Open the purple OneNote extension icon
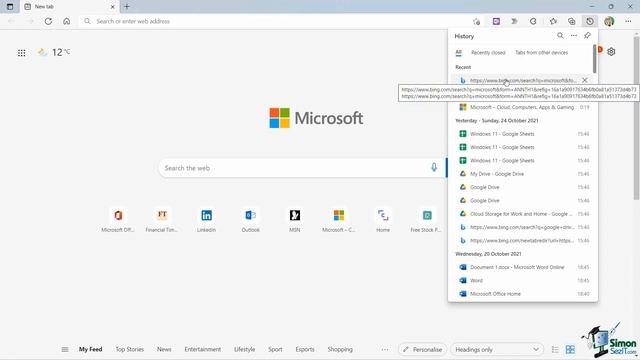This screenshot has width=640, height=360. point(496,21)
